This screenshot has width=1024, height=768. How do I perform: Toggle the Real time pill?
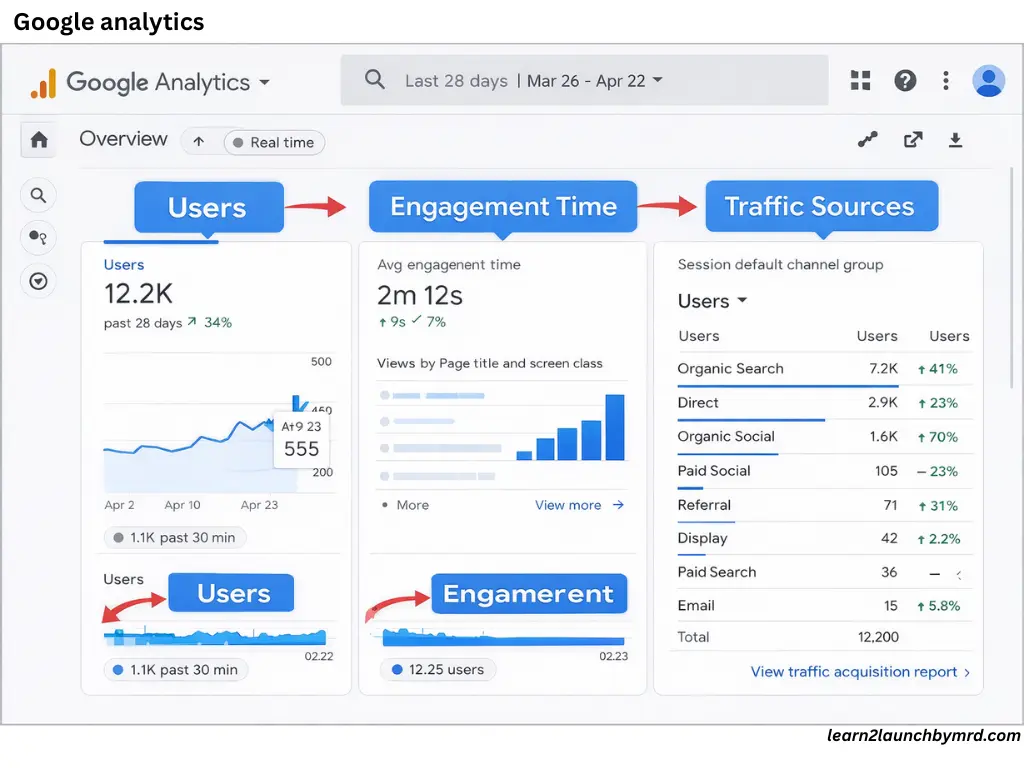point(274,142)
